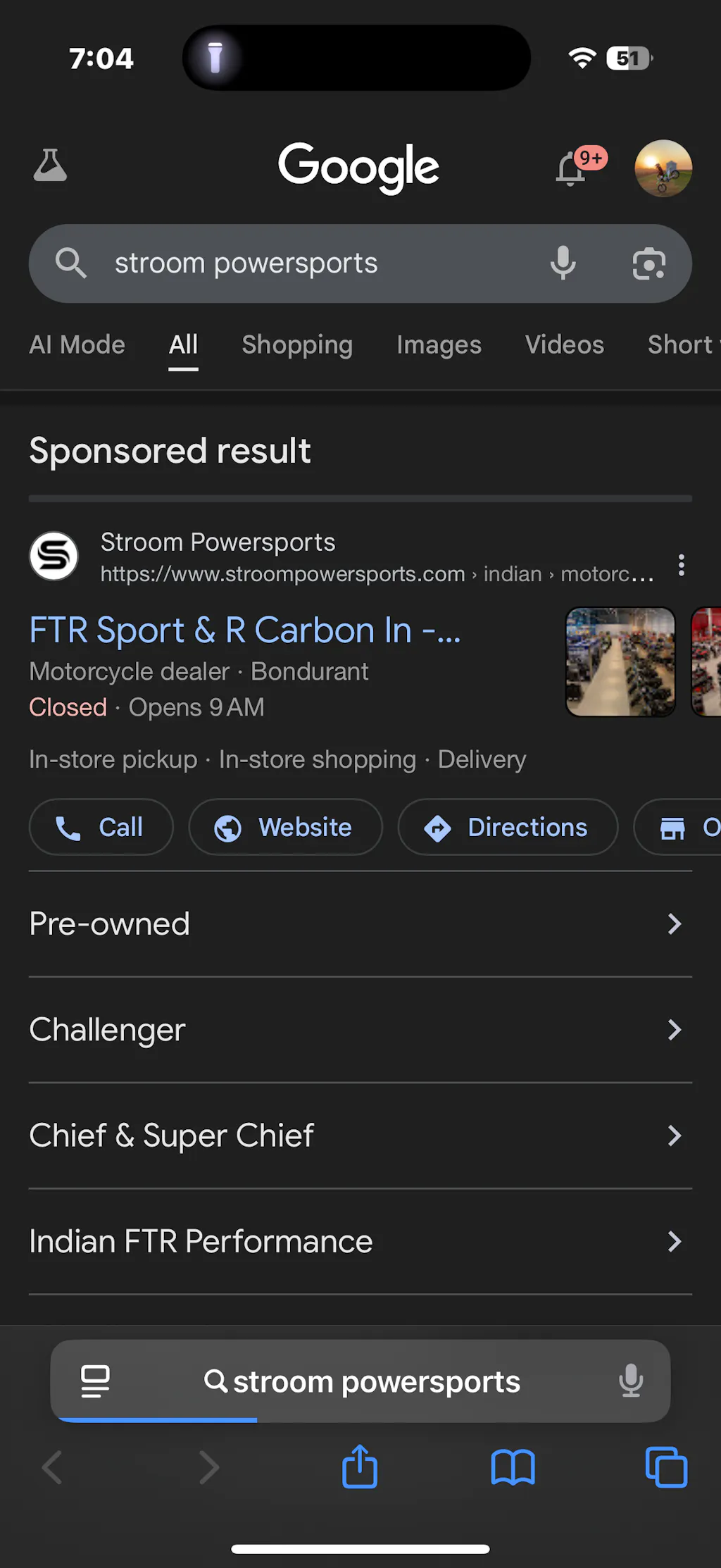Switch to the Shopping tab

(297, 344)
